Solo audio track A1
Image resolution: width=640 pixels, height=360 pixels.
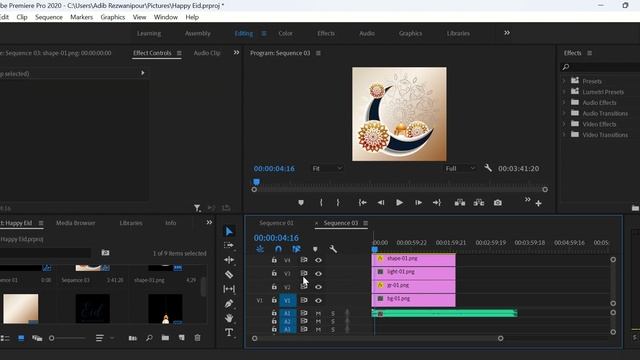[x=333, y=313]
